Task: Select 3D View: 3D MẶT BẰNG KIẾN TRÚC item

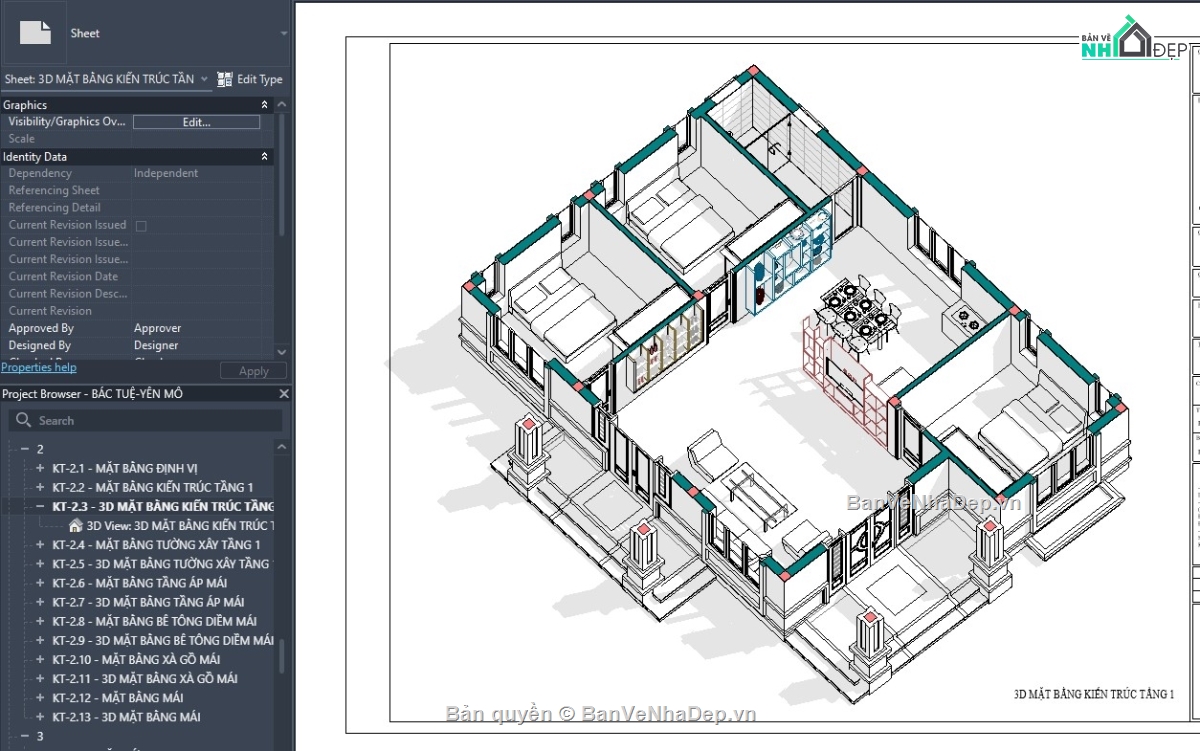Action: (180, 525)
